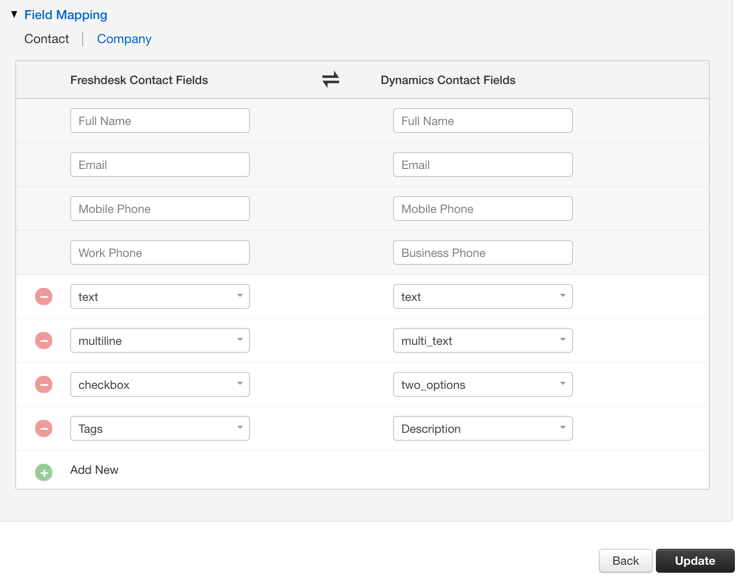745x581 pixels.
Task: Click the Dynamics Mobile Phone field
Action: pyautogui.click(x=483, y=209)
